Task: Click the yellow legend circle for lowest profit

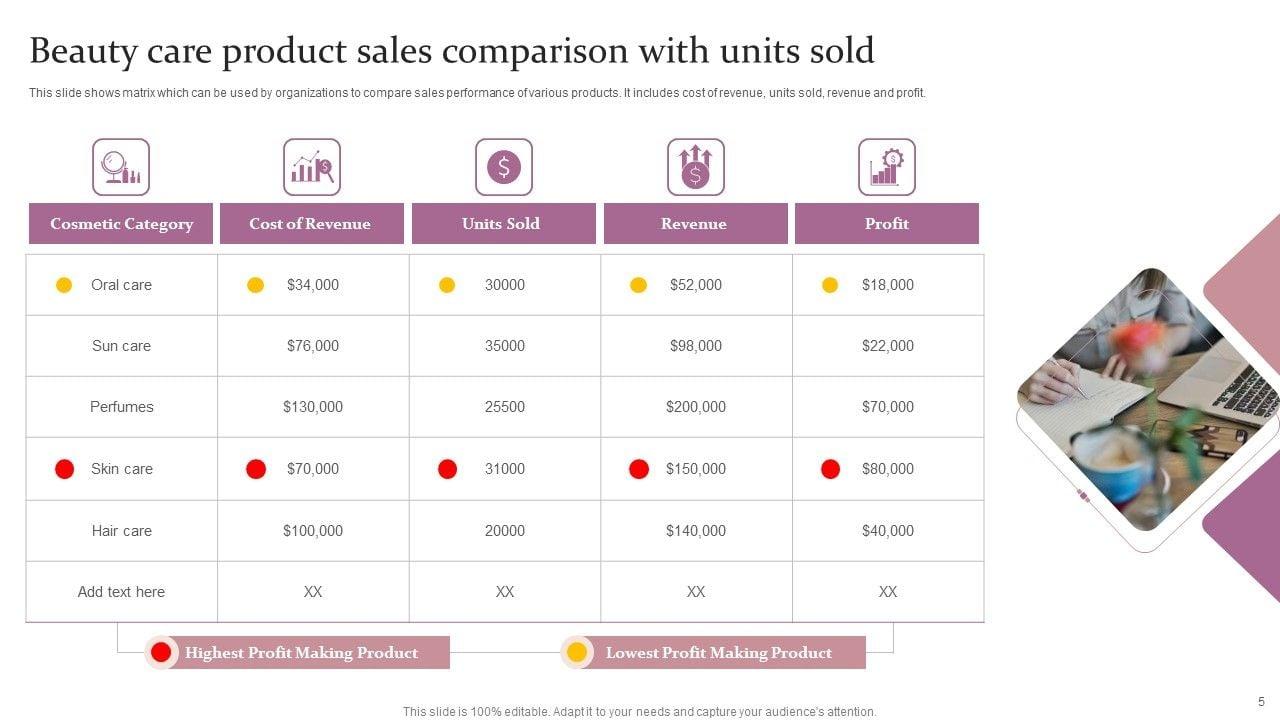Action: click(577, 653)
